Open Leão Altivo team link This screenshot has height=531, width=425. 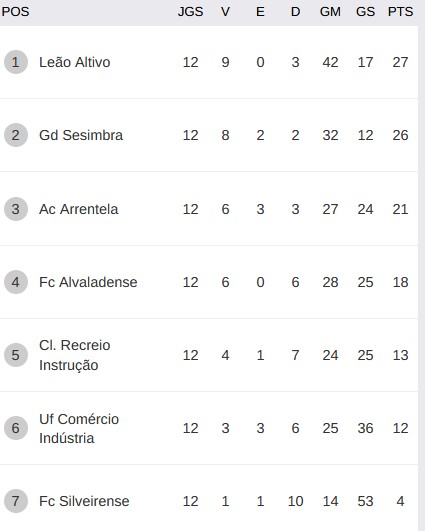coord(75,62)
